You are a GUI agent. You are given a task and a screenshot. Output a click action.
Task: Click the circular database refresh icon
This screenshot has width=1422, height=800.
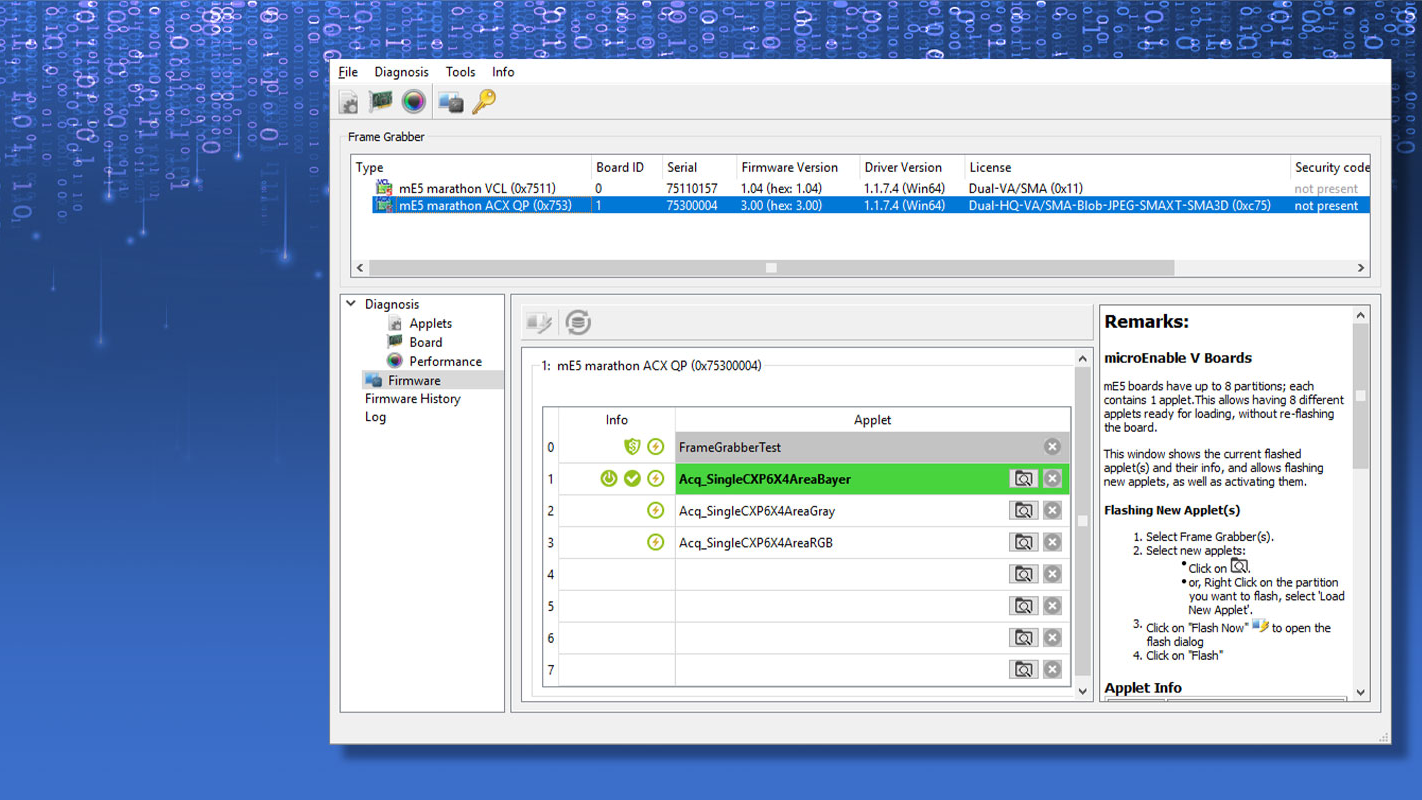pyautogui.click(x=578, y=322)
